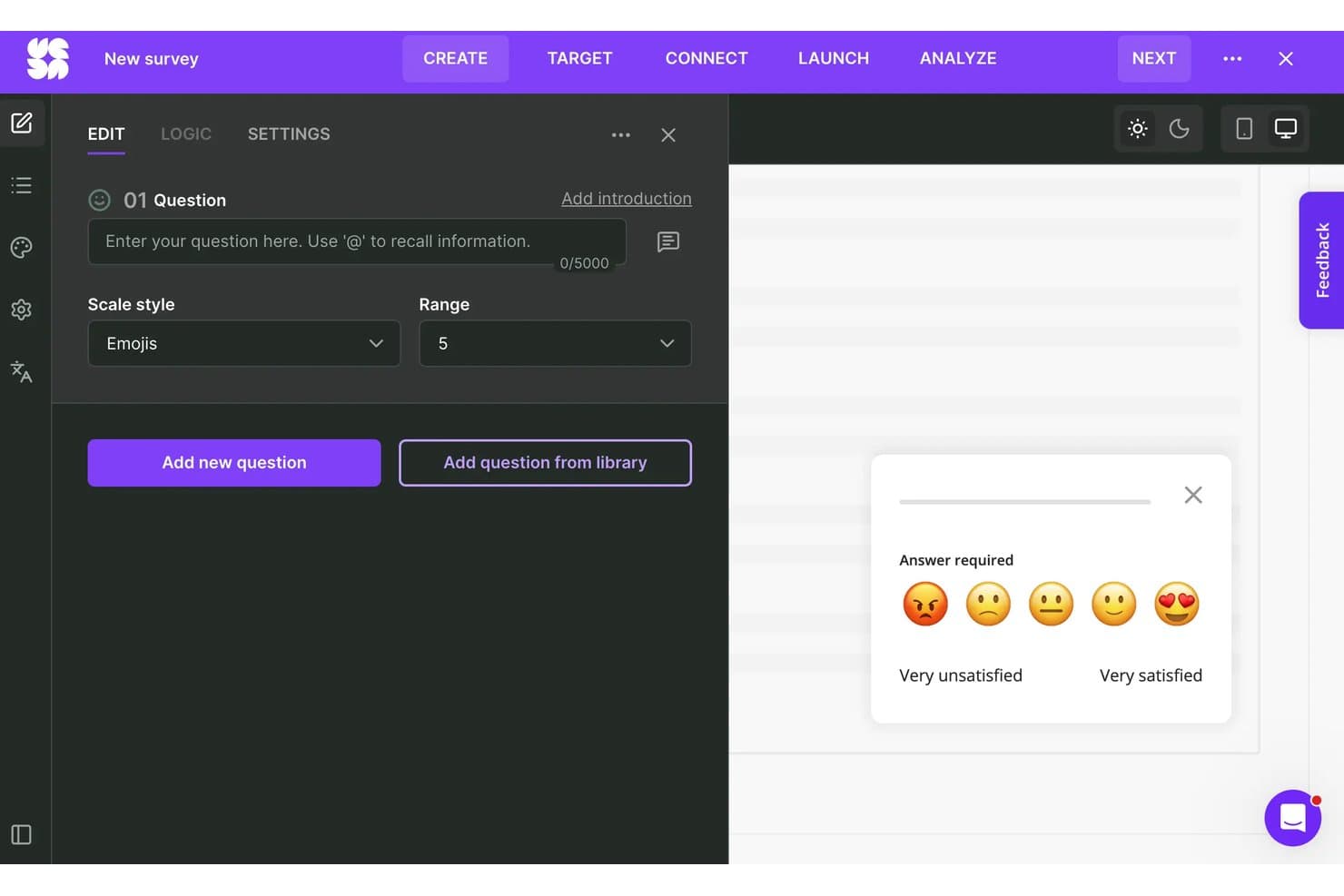Select the heart-eyes emoji rating

1177,604
